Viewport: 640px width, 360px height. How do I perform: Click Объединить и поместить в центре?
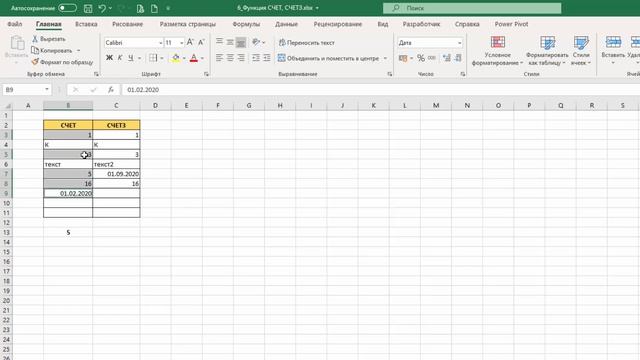click(329, 58)
